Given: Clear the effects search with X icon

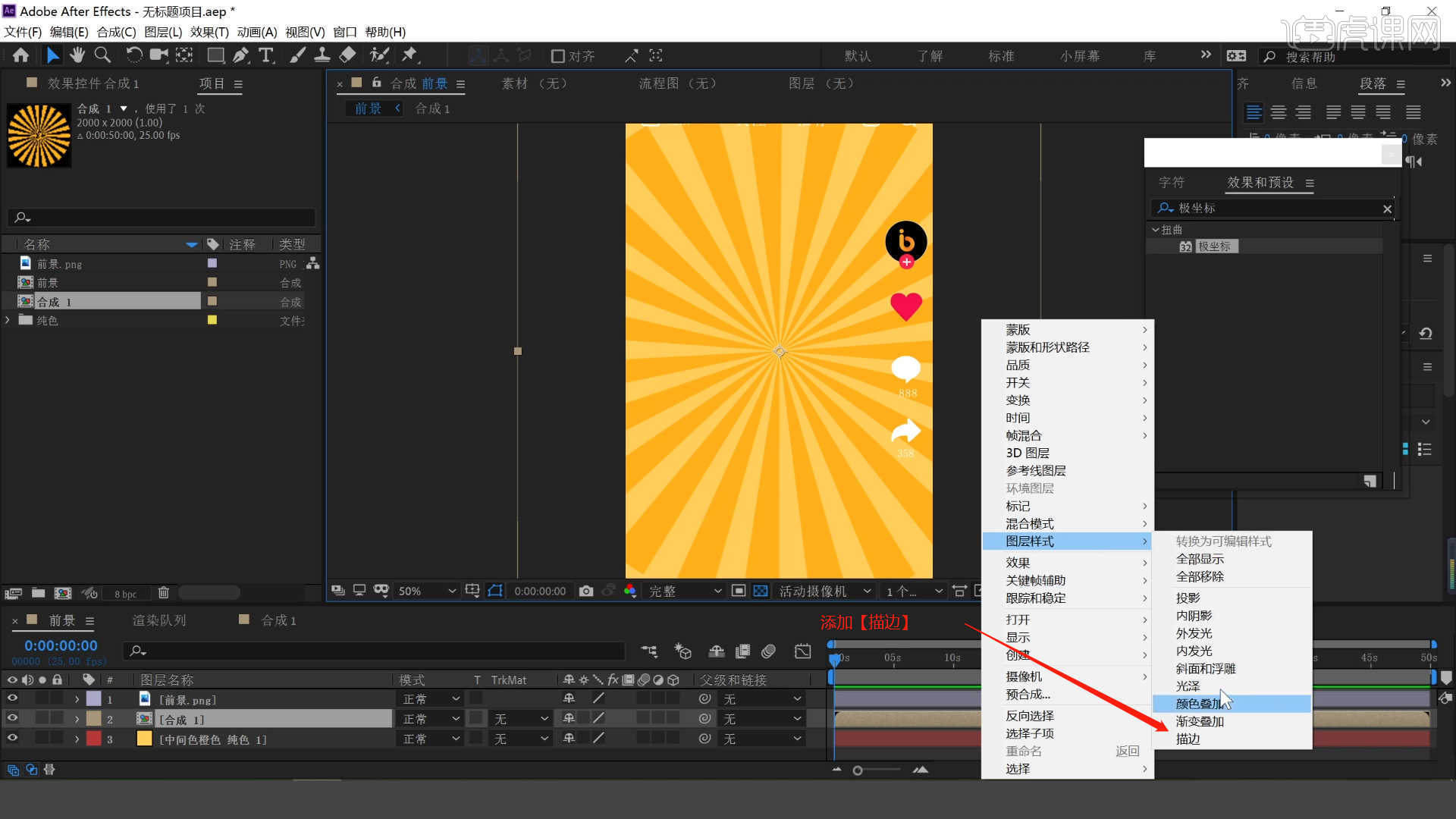Looking at the screenshot, I should pyautogui.click(x=1387, y=209).
